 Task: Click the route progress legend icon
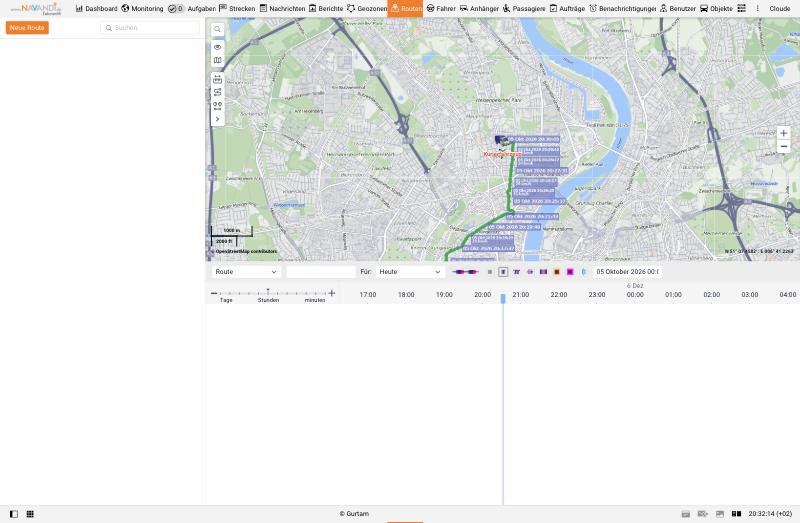[x=465, y=272]
